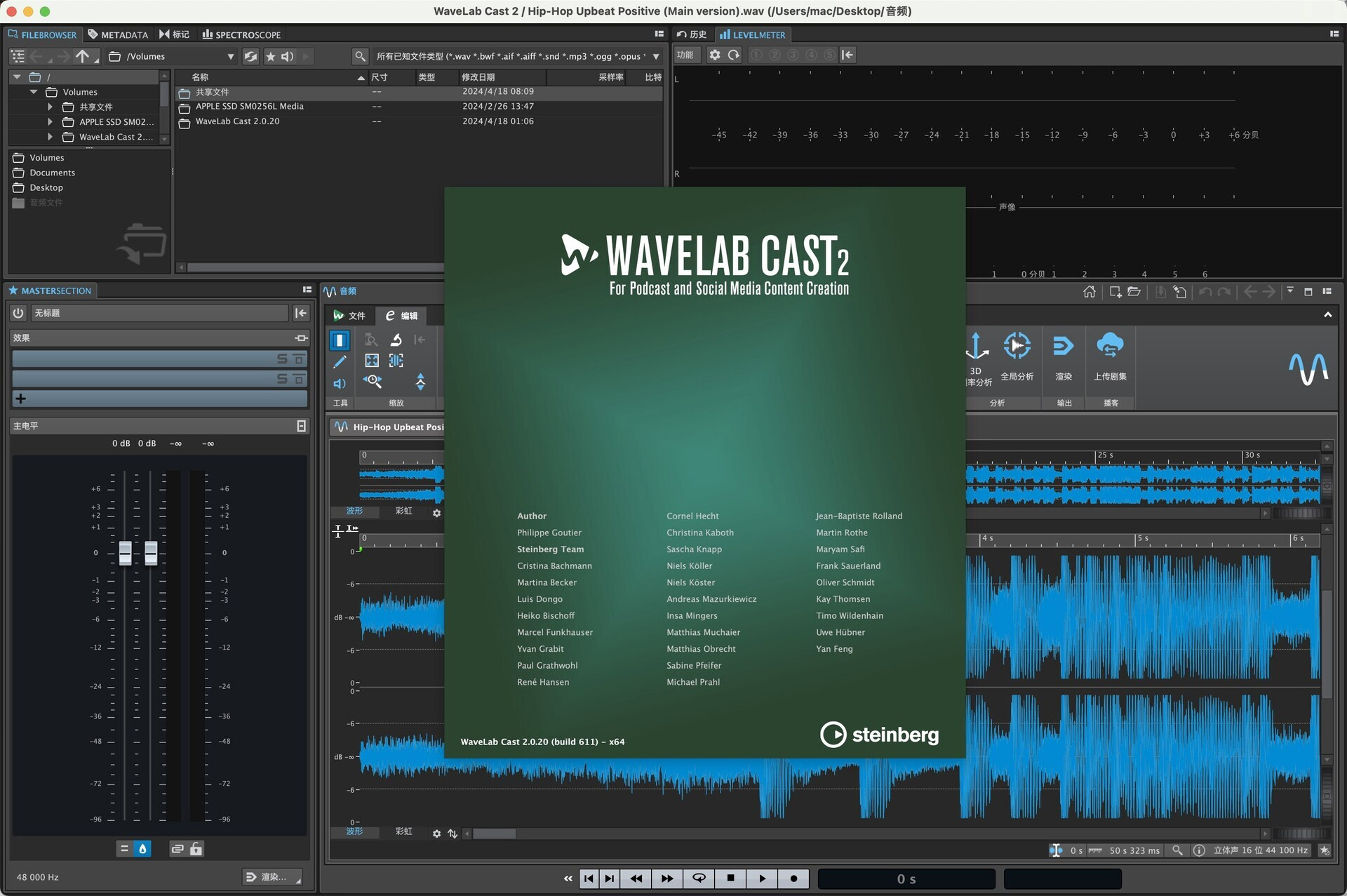Viewport: 1347px width, 896px height.
Task: Switch to the 标记 markers tab
Action: [174, 34]
